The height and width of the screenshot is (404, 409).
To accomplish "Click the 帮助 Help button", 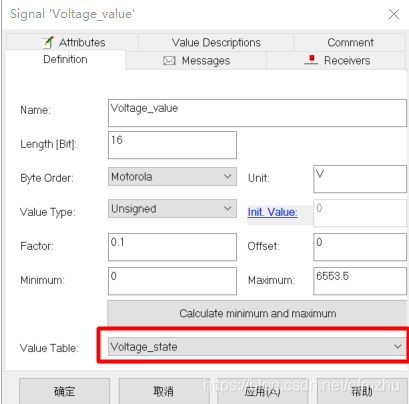I will point(362,391).
